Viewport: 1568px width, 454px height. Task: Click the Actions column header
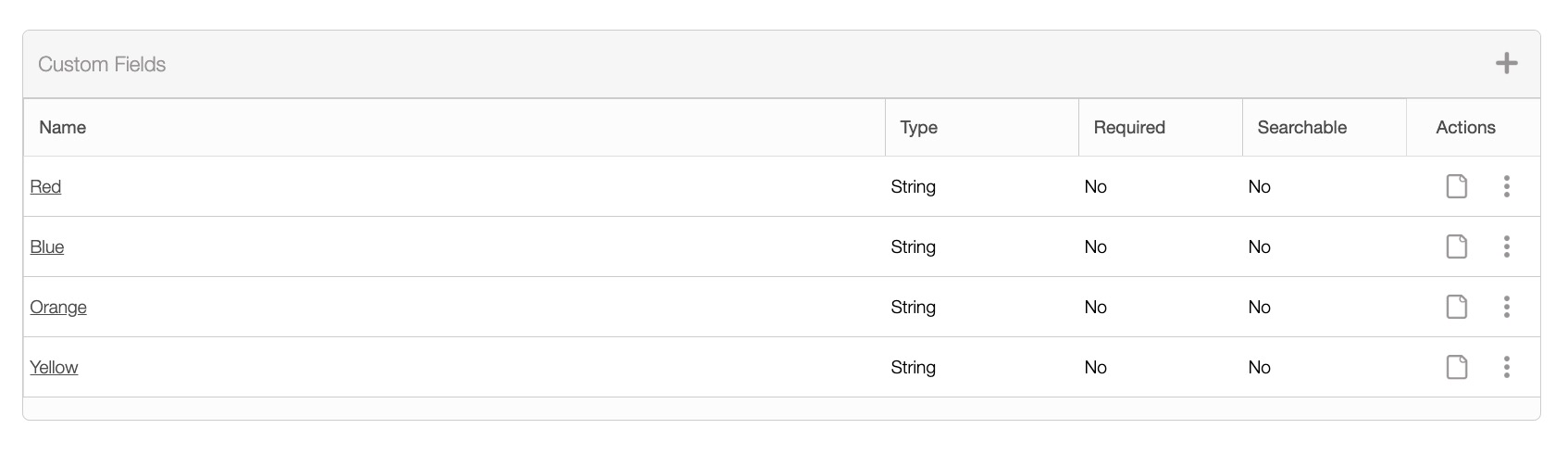1465,128
